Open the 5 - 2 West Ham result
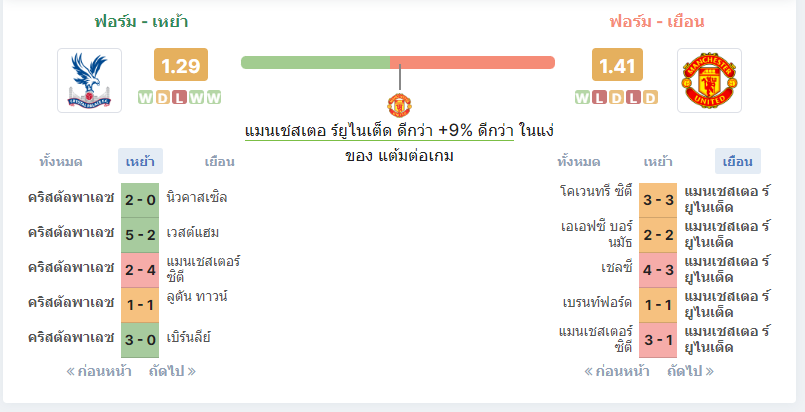This screenshot has width=805, height=412. (140, 235)
